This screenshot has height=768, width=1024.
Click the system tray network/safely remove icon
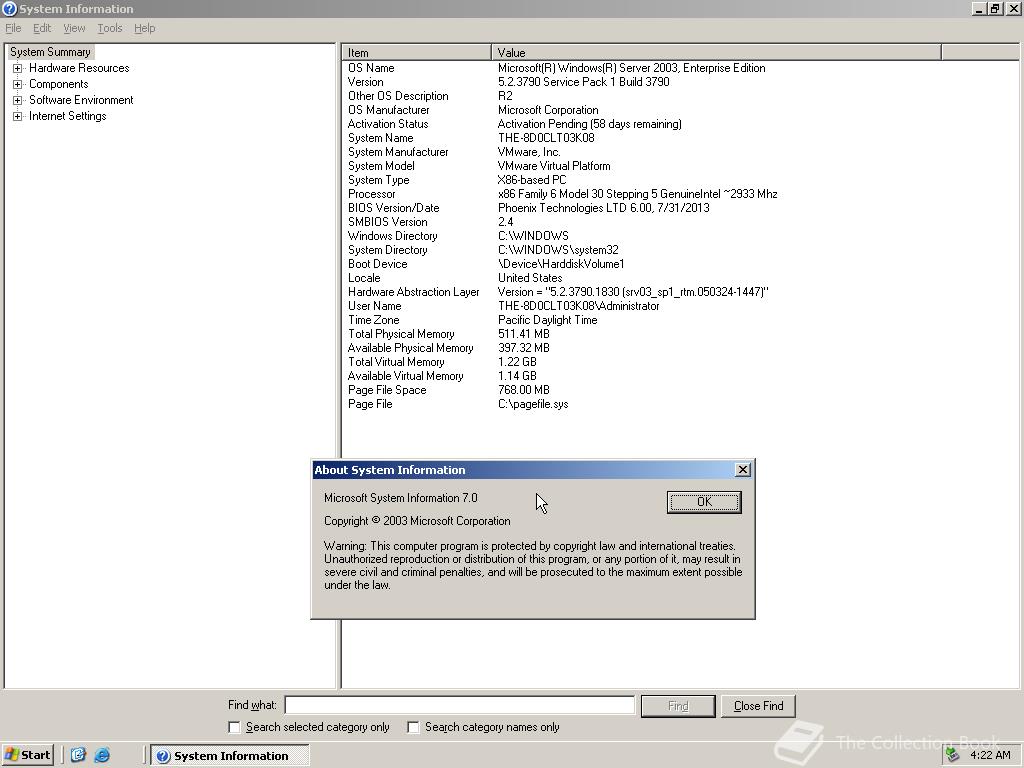[952, 755]
